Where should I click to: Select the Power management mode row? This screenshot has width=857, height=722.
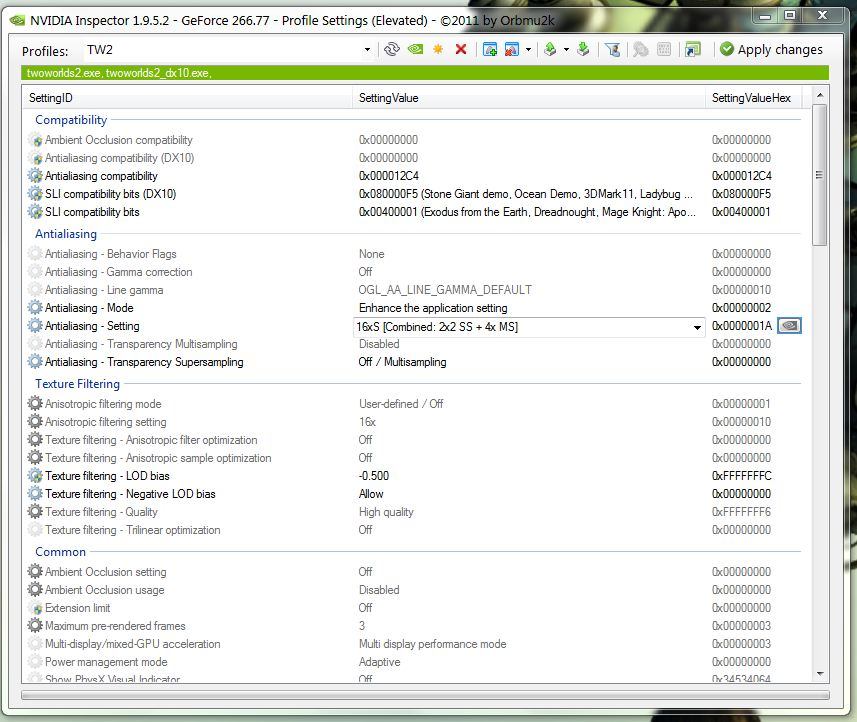(413, 662)
